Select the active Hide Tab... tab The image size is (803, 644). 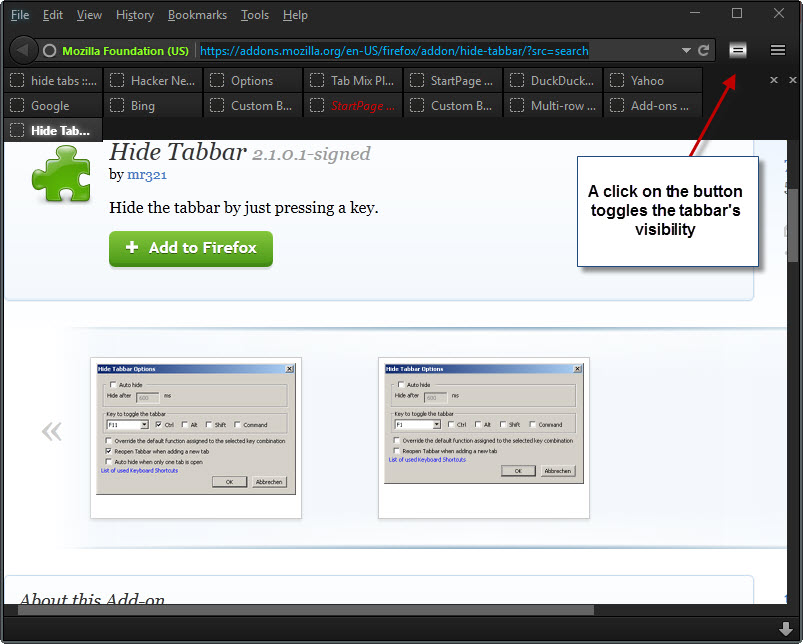pyautogui.click(x=53, y=130)
